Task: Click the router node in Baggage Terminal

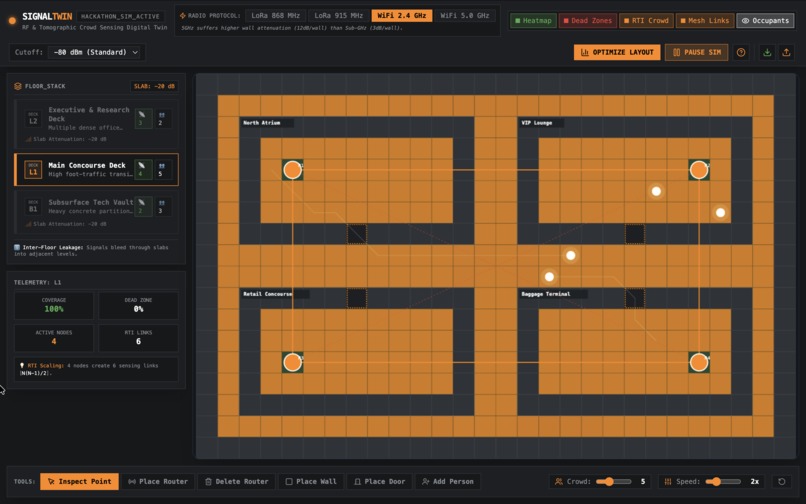Action: tap(699, 362)
